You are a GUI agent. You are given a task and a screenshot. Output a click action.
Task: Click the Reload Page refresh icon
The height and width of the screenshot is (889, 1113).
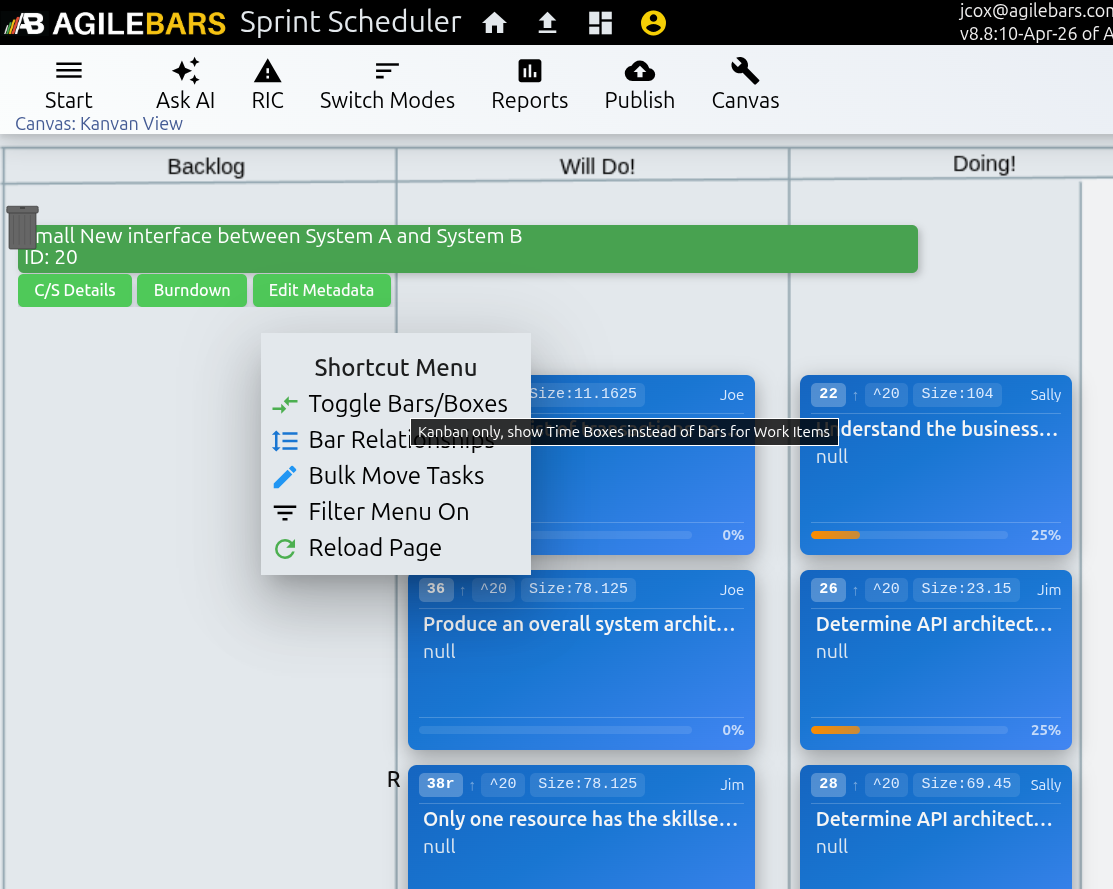pyautogui.click(x=285, y=549)
